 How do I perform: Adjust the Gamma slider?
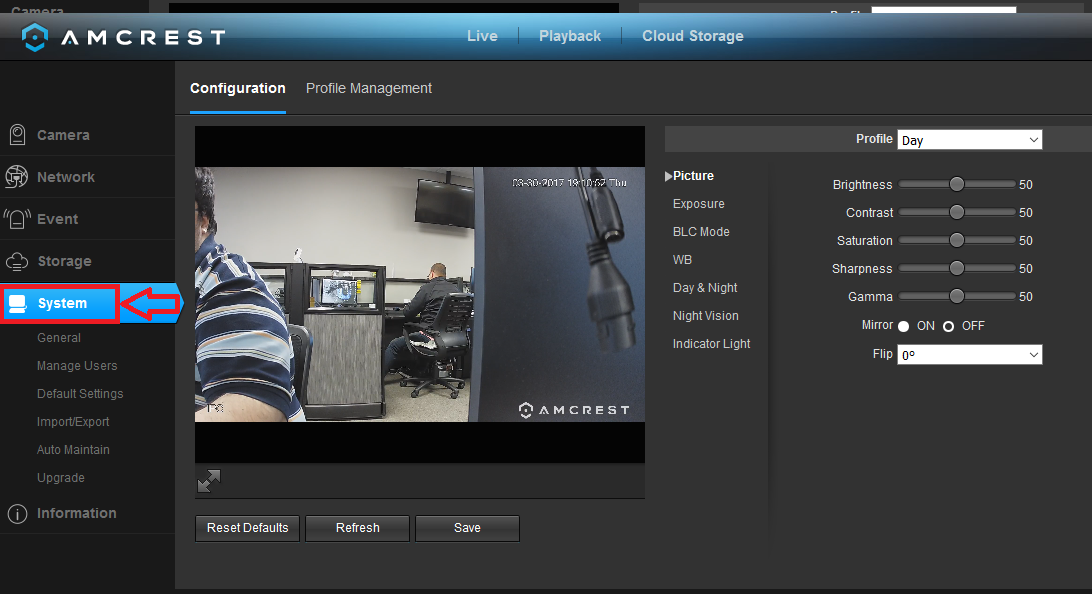957,296
